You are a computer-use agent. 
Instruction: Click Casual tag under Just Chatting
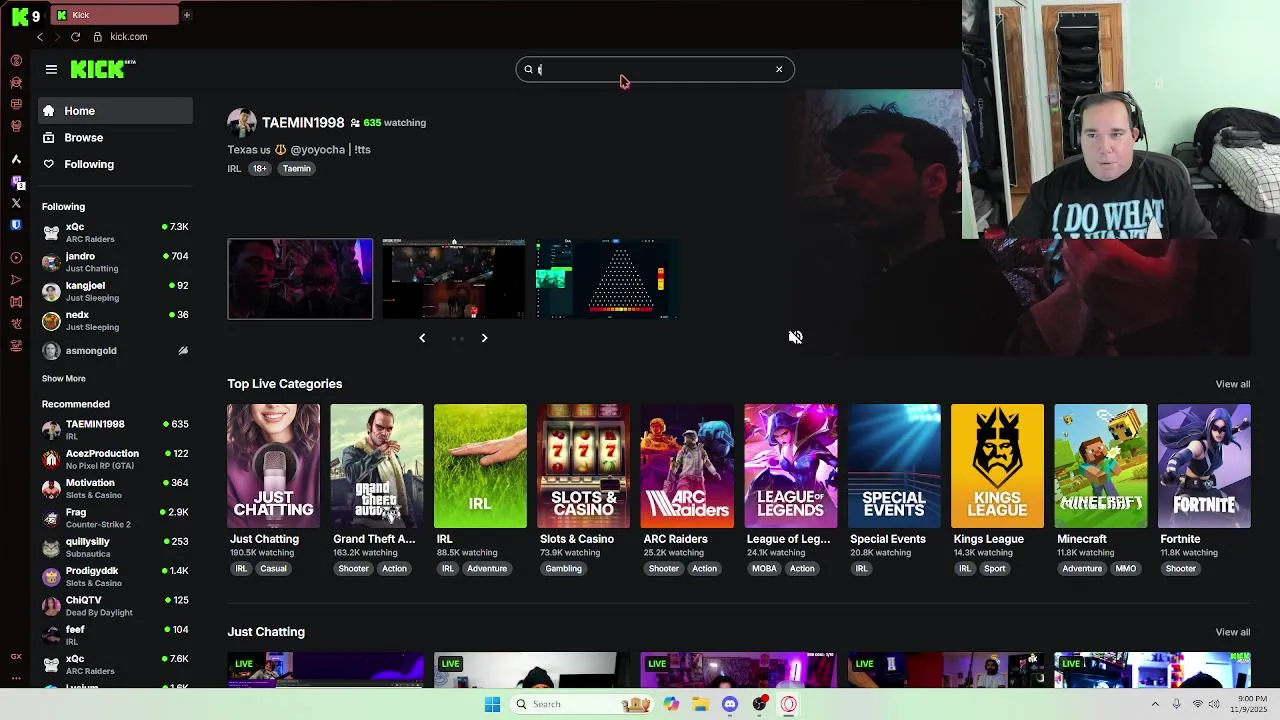point(273,569)
